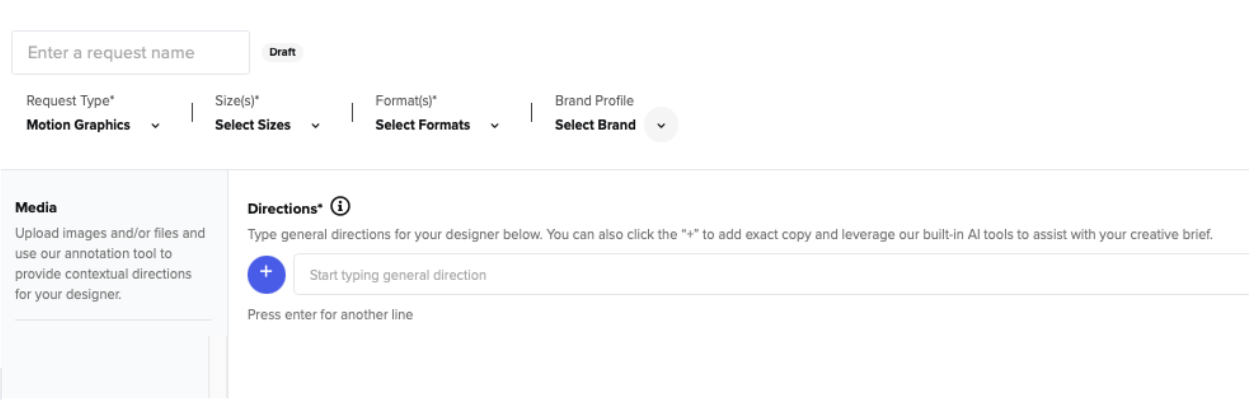Click the Draft status badge
Viewport: 1260px width, 400px height.
283,53
